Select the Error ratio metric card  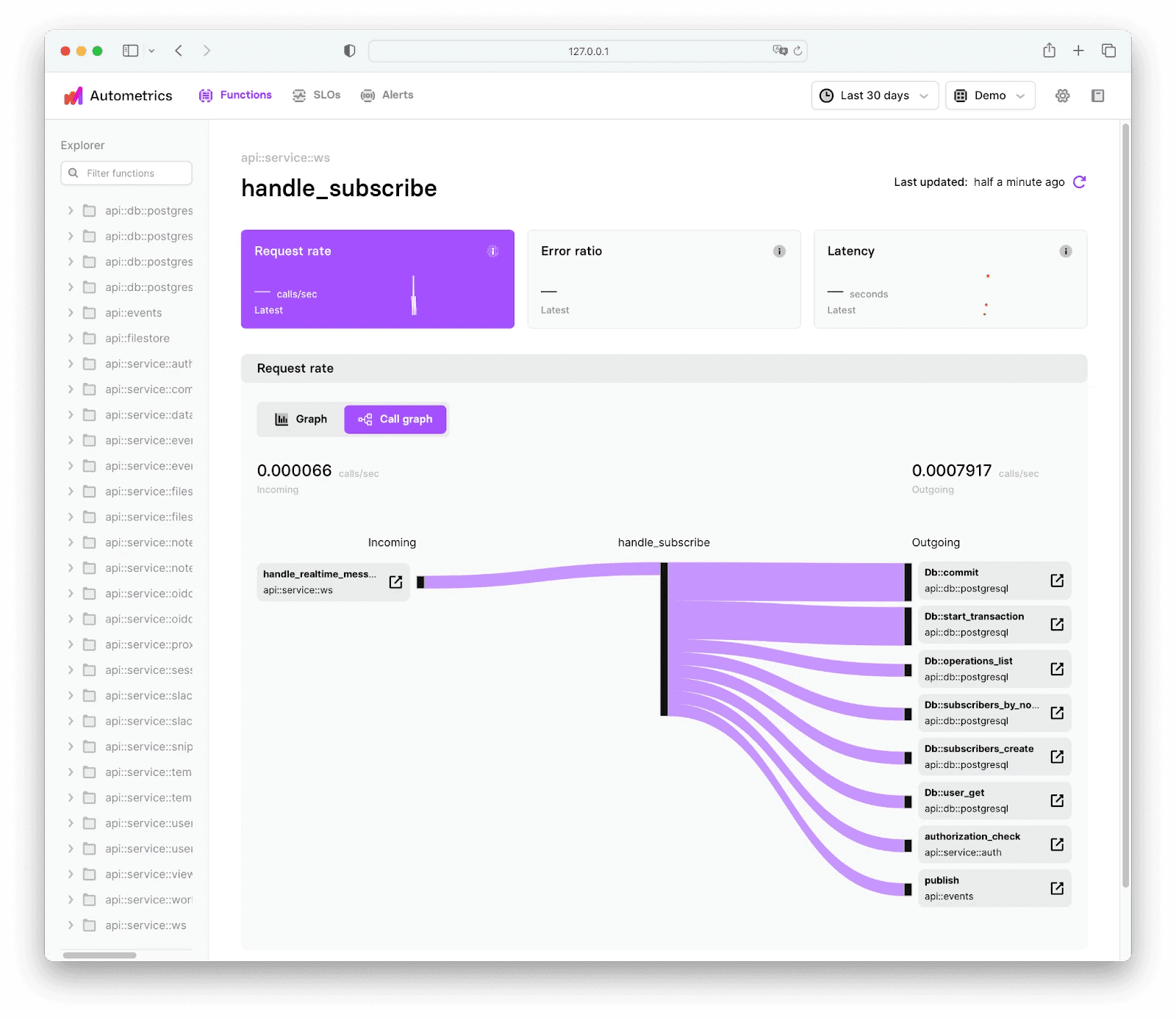[664, 279]
